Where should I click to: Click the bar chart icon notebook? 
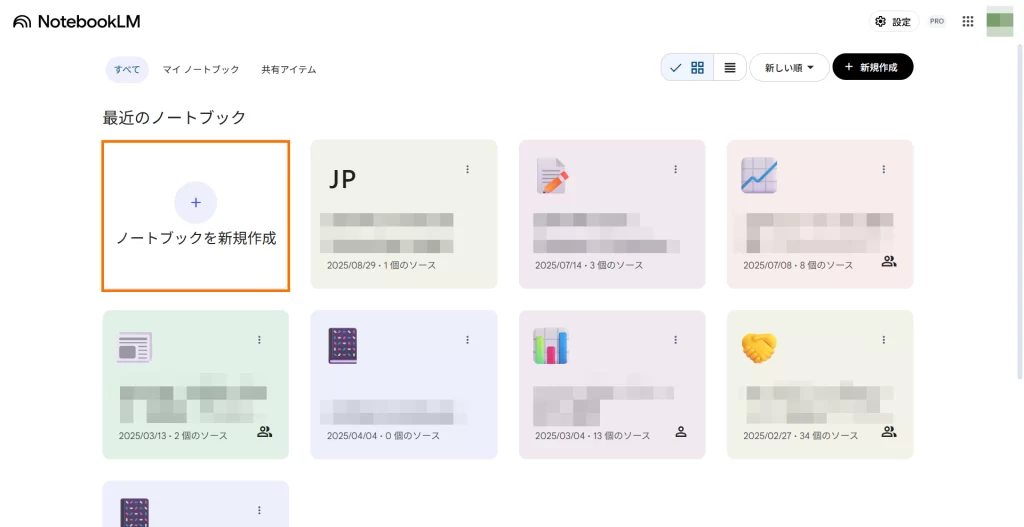click(612, 385)
